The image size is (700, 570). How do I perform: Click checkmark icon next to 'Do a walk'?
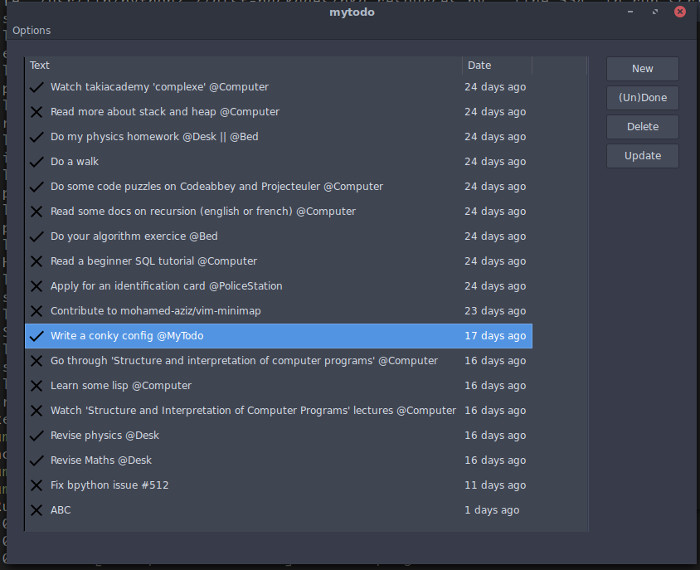(x=37, y=162)
